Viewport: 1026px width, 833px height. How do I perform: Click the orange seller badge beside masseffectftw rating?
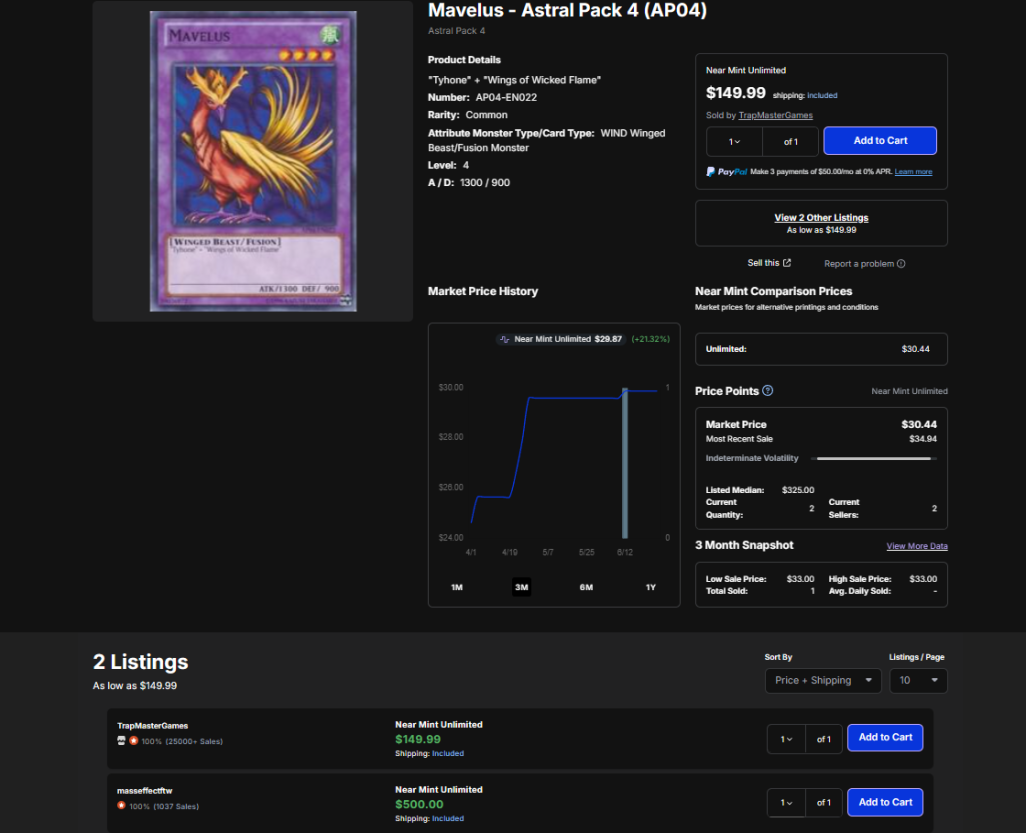[121, 806]
